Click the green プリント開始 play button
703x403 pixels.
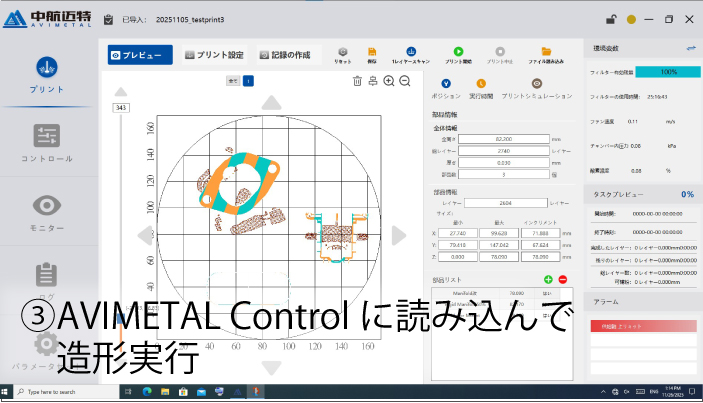[458, 55]
